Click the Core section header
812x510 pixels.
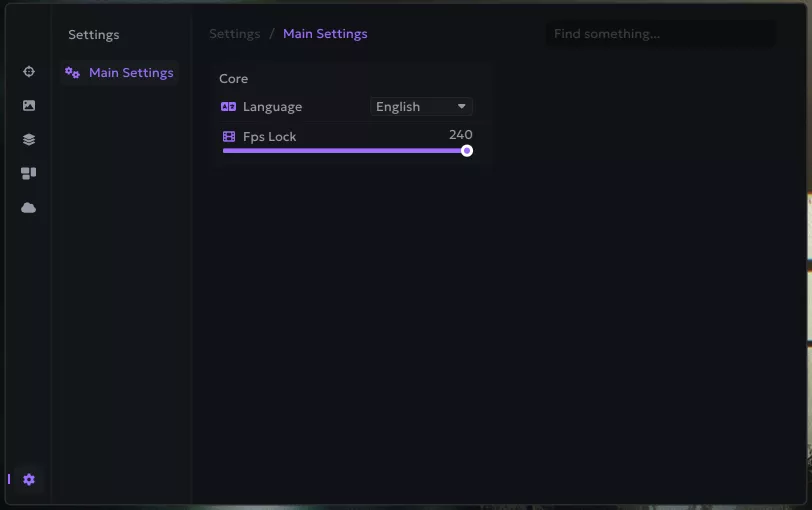click(234, 79)
